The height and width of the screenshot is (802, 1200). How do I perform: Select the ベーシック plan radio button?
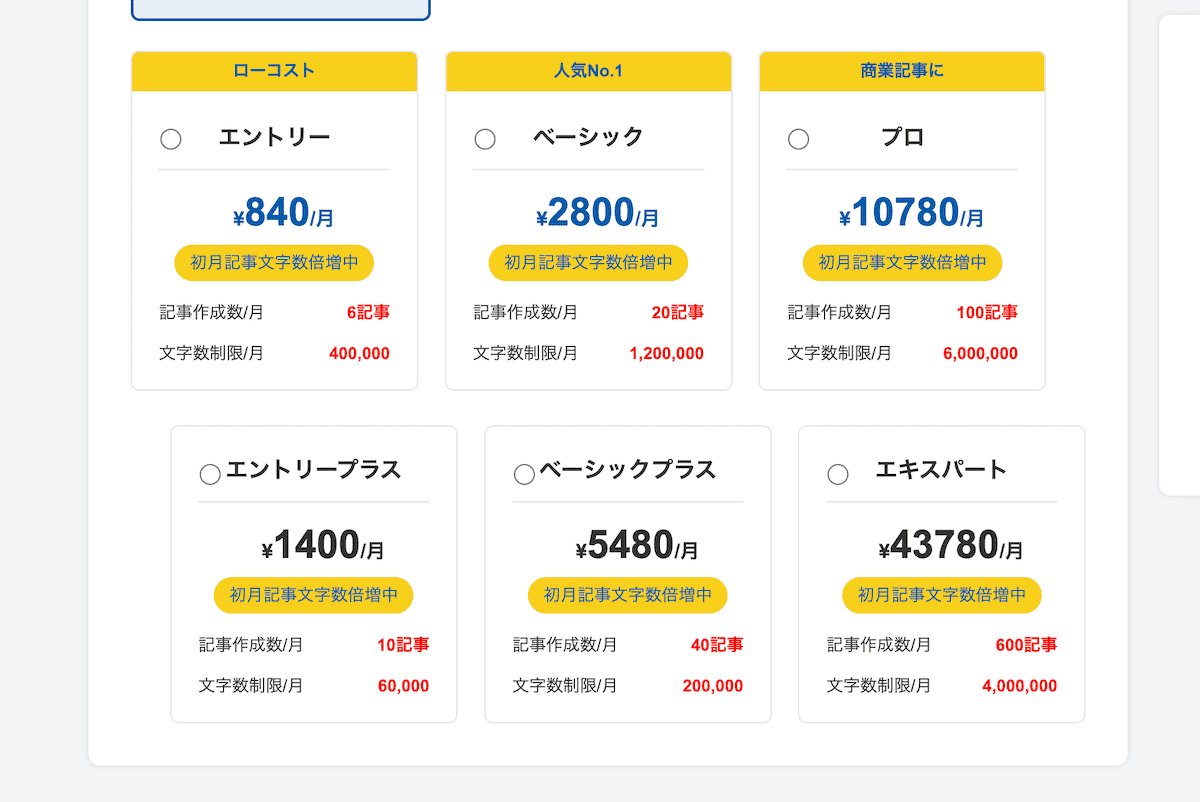click(x=485, y=139)
